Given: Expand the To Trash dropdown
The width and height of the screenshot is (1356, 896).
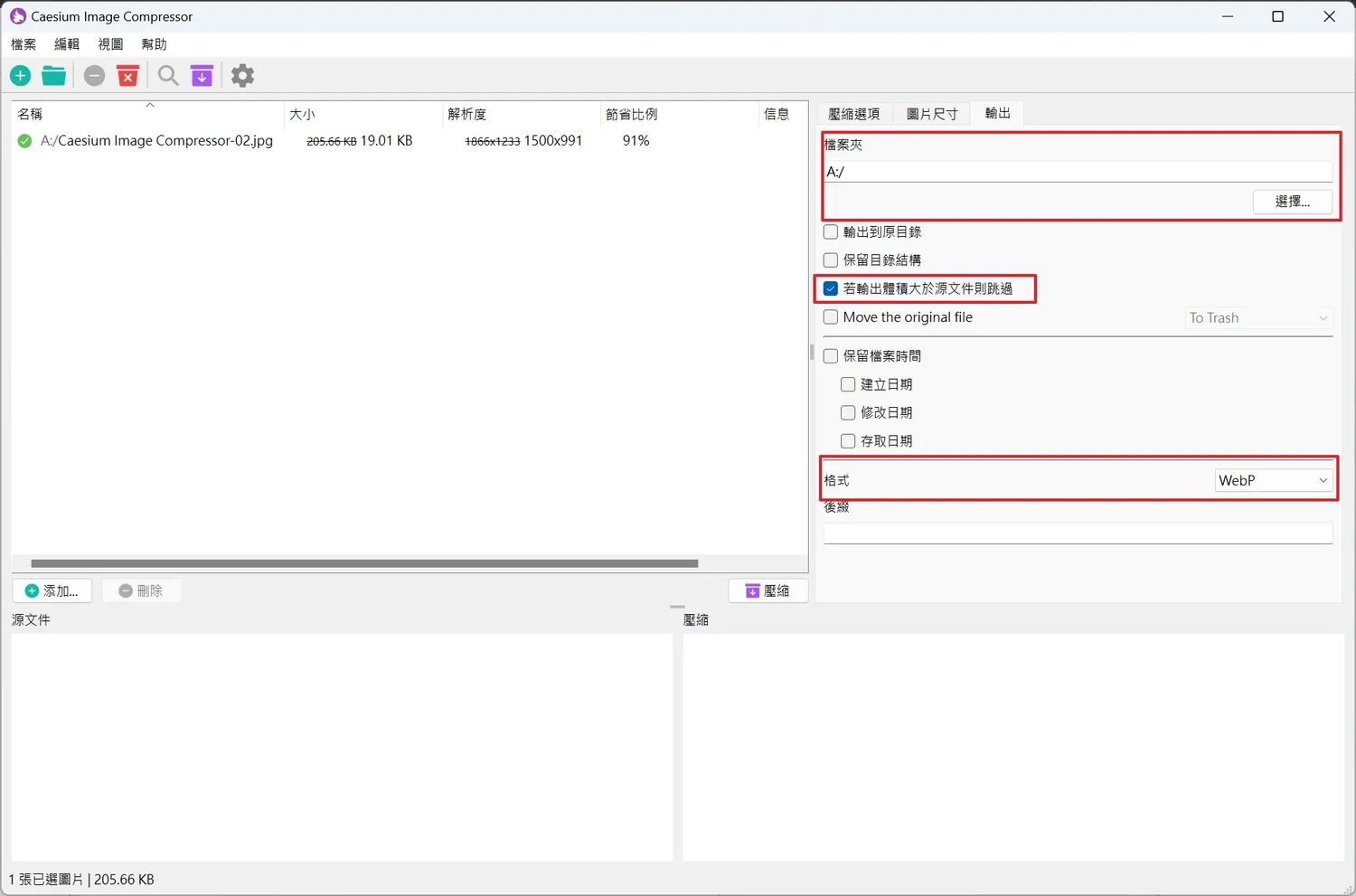Looking at the screenshot, I should point(1258,318).
